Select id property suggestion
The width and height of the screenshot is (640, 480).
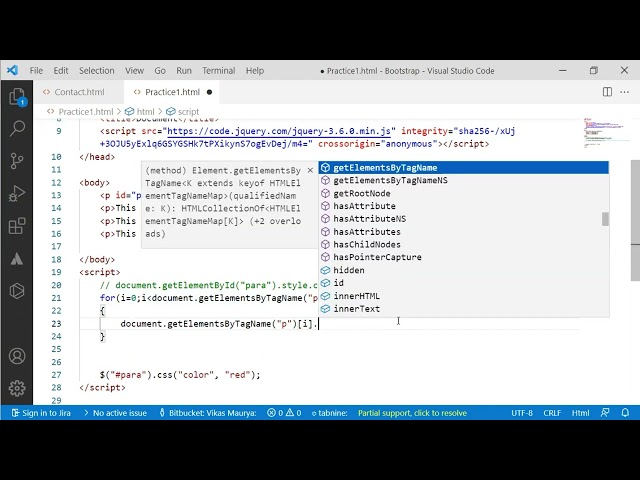coord(464,283)
